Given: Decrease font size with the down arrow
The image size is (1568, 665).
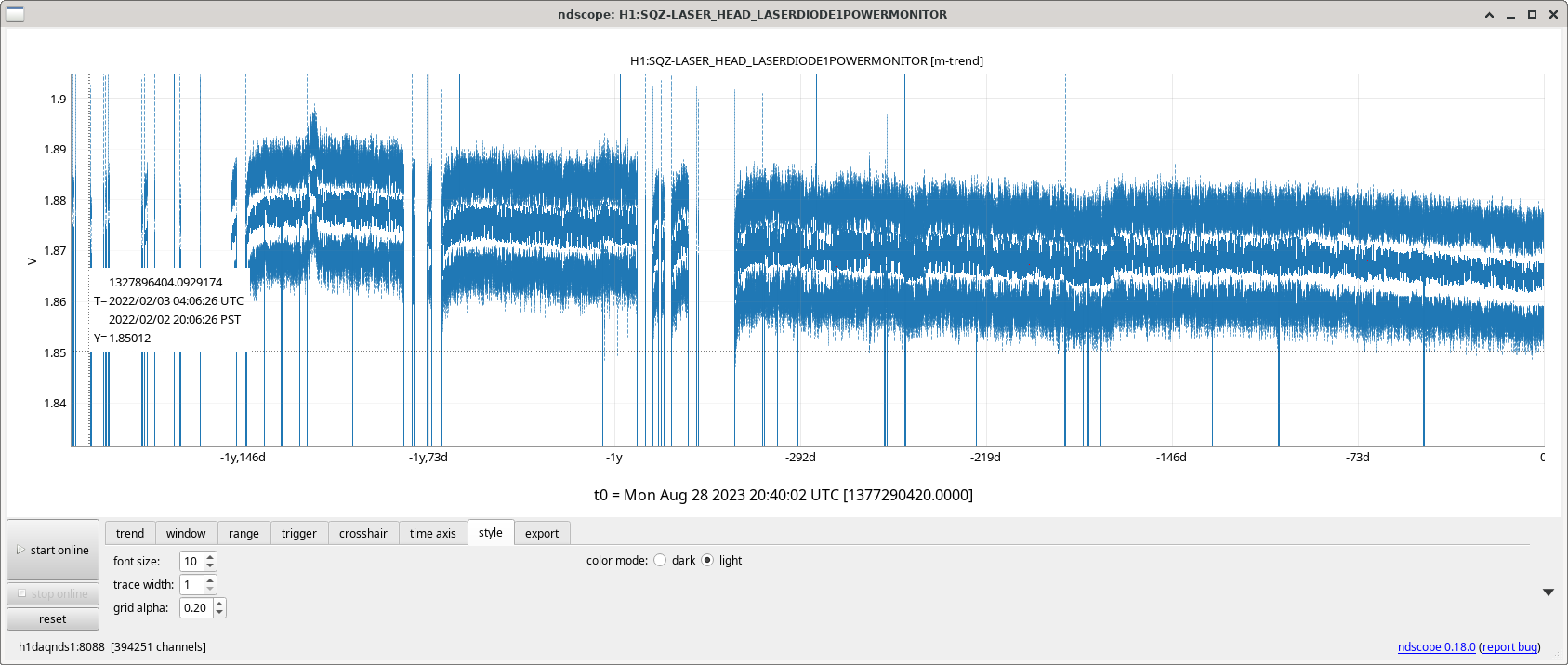Looking at the screenshot, I should click(x=210, y=565).
